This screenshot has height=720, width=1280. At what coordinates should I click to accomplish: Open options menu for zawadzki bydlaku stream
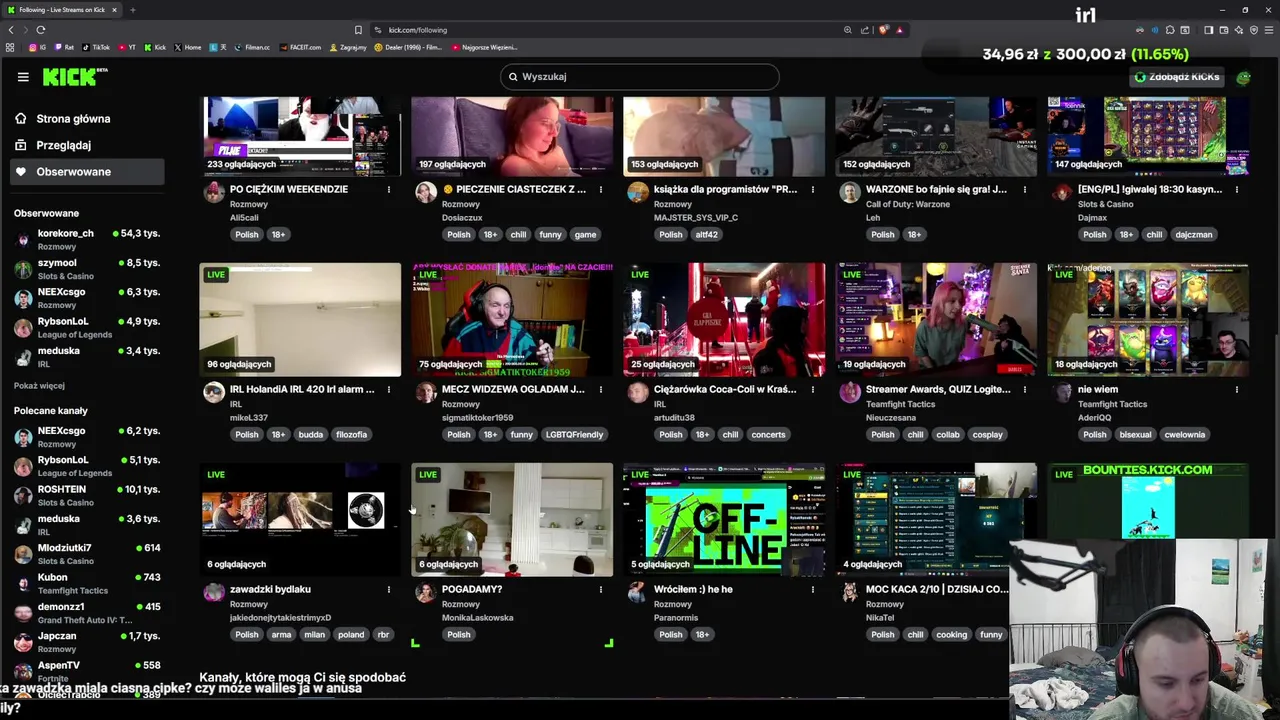389,589
